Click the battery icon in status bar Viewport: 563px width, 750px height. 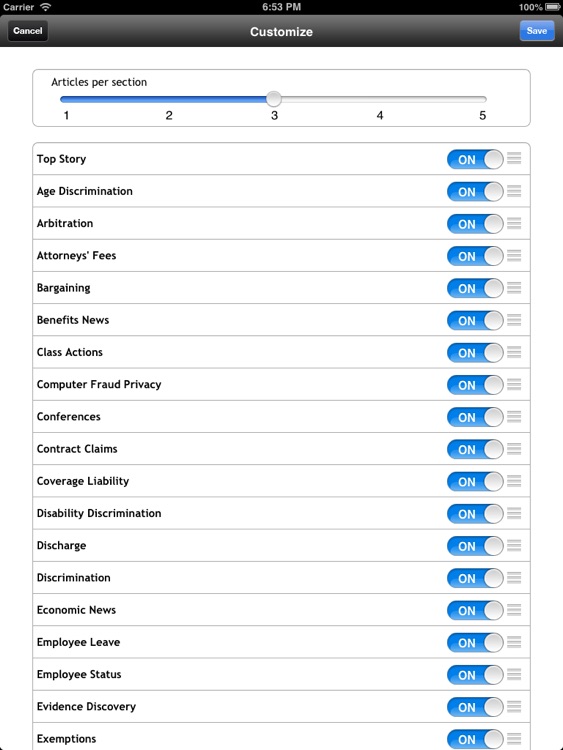point(552,7)
